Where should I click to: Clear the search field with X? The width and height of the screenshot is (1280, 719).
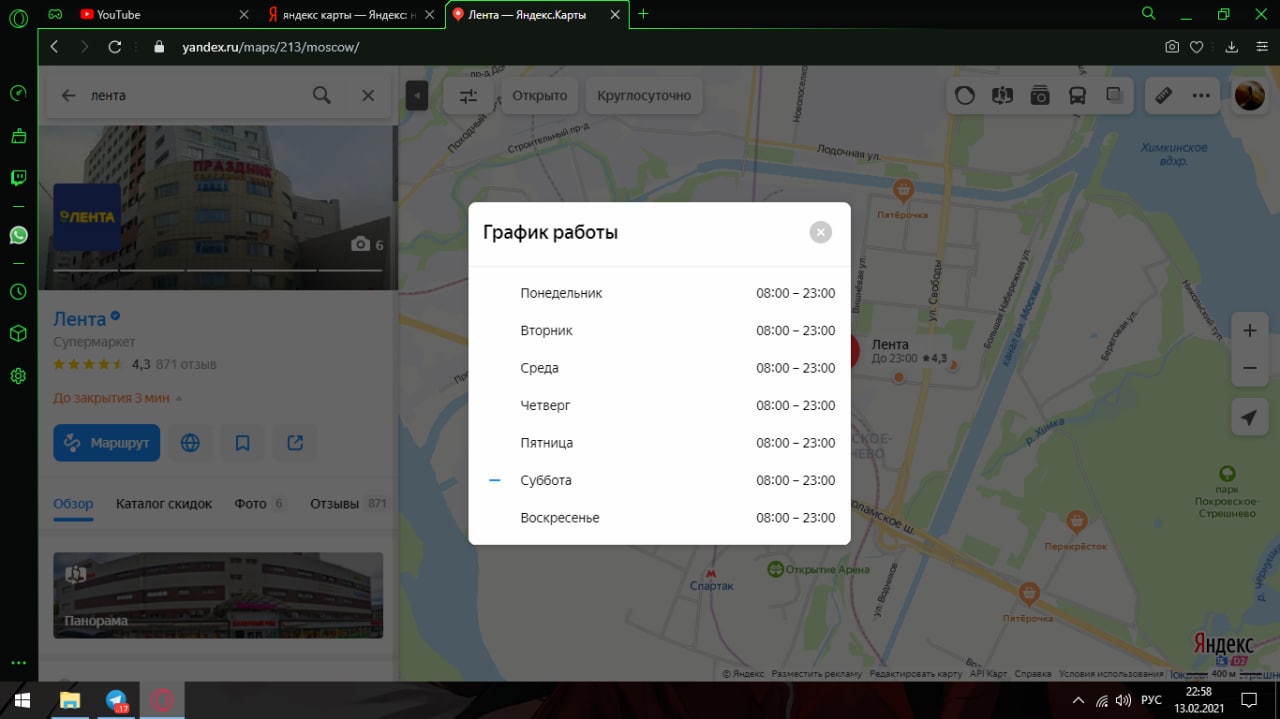coord(368,95)
